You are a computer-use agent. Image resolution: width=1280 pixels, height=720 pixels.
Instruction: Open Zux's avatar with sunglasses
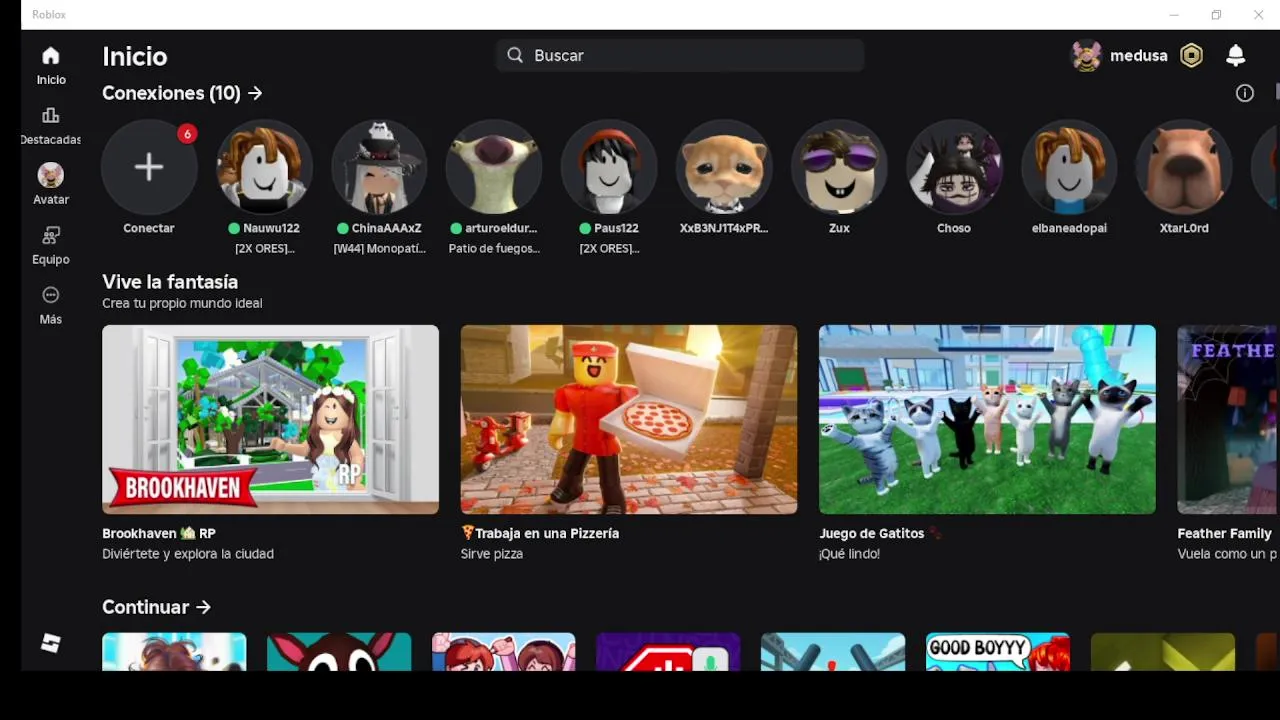click(x=839, y=167)
